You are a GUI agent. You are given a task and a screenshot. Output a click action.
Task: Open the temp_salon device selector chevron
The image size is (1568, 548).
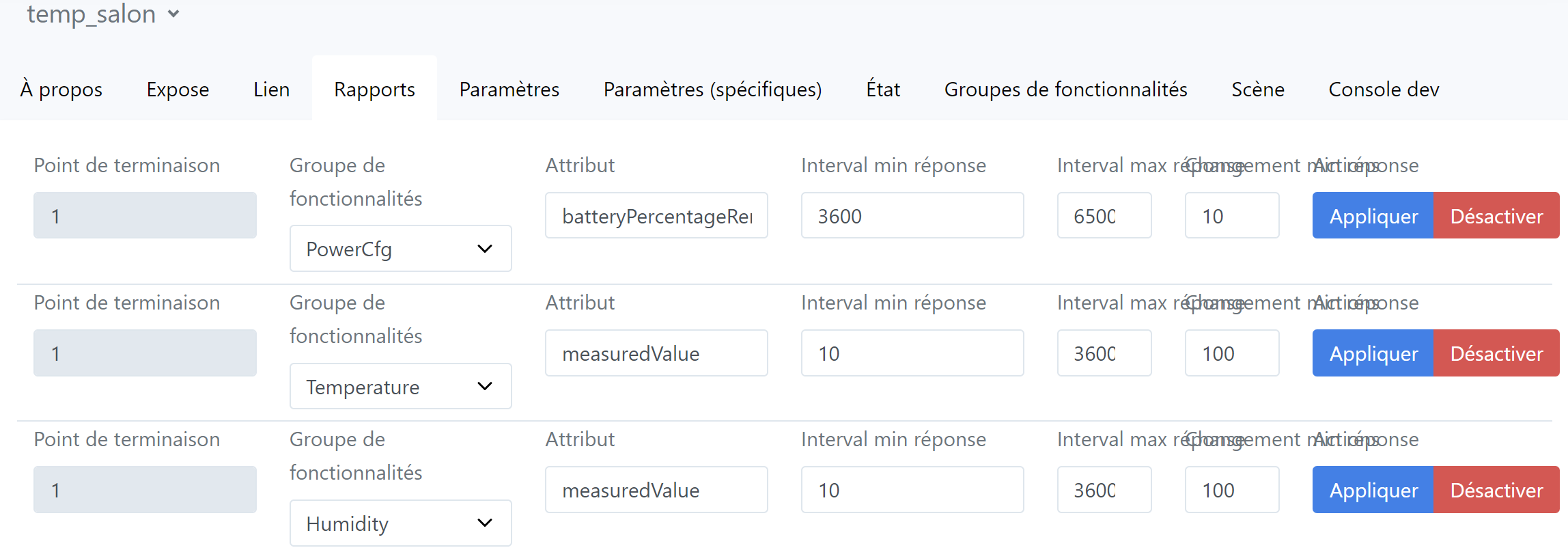coord(173,14)
